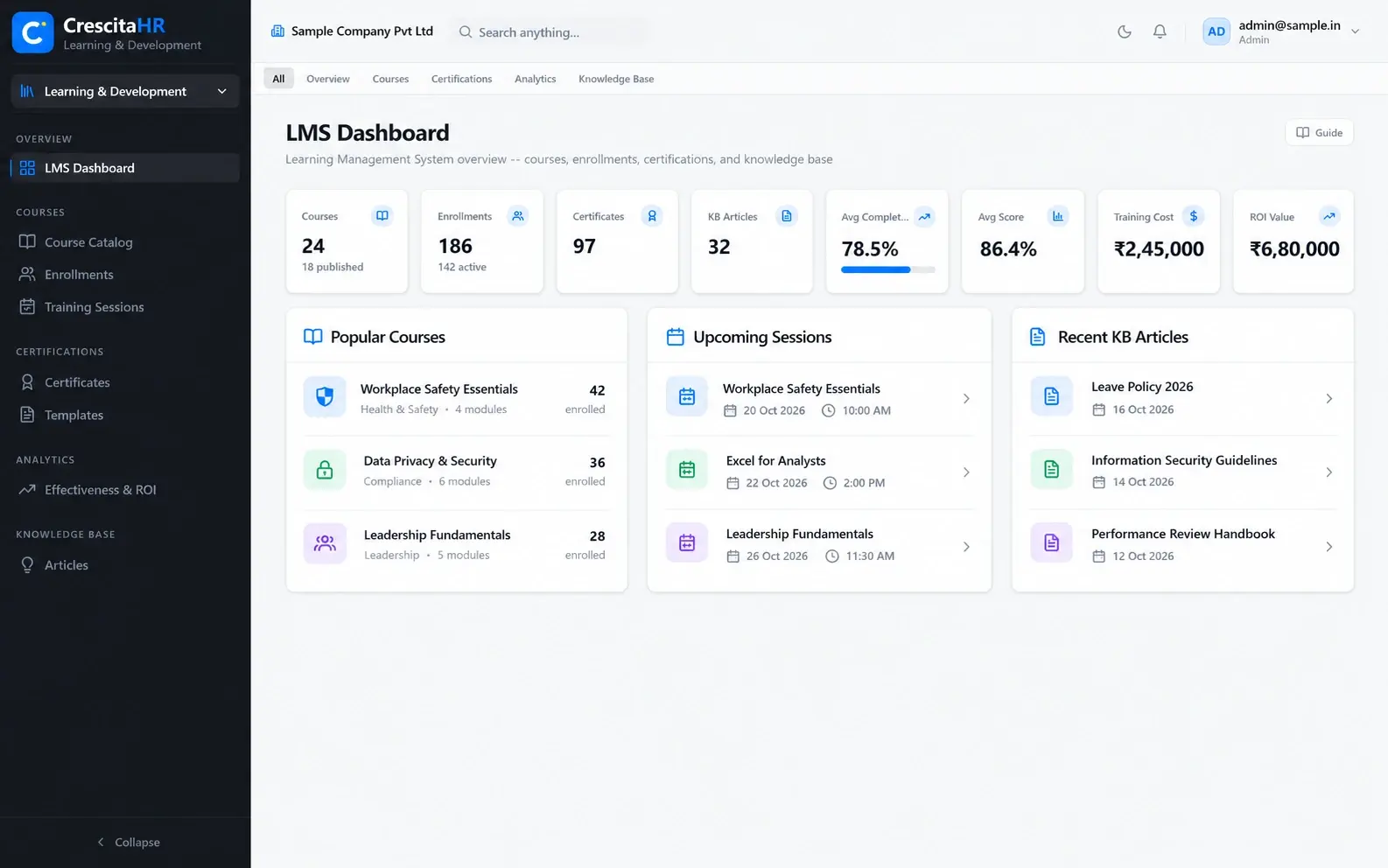Screen dimensions: 1388x868
Task: Open Excel for Analysts session chevron
Action: click(x=966, y=472)
